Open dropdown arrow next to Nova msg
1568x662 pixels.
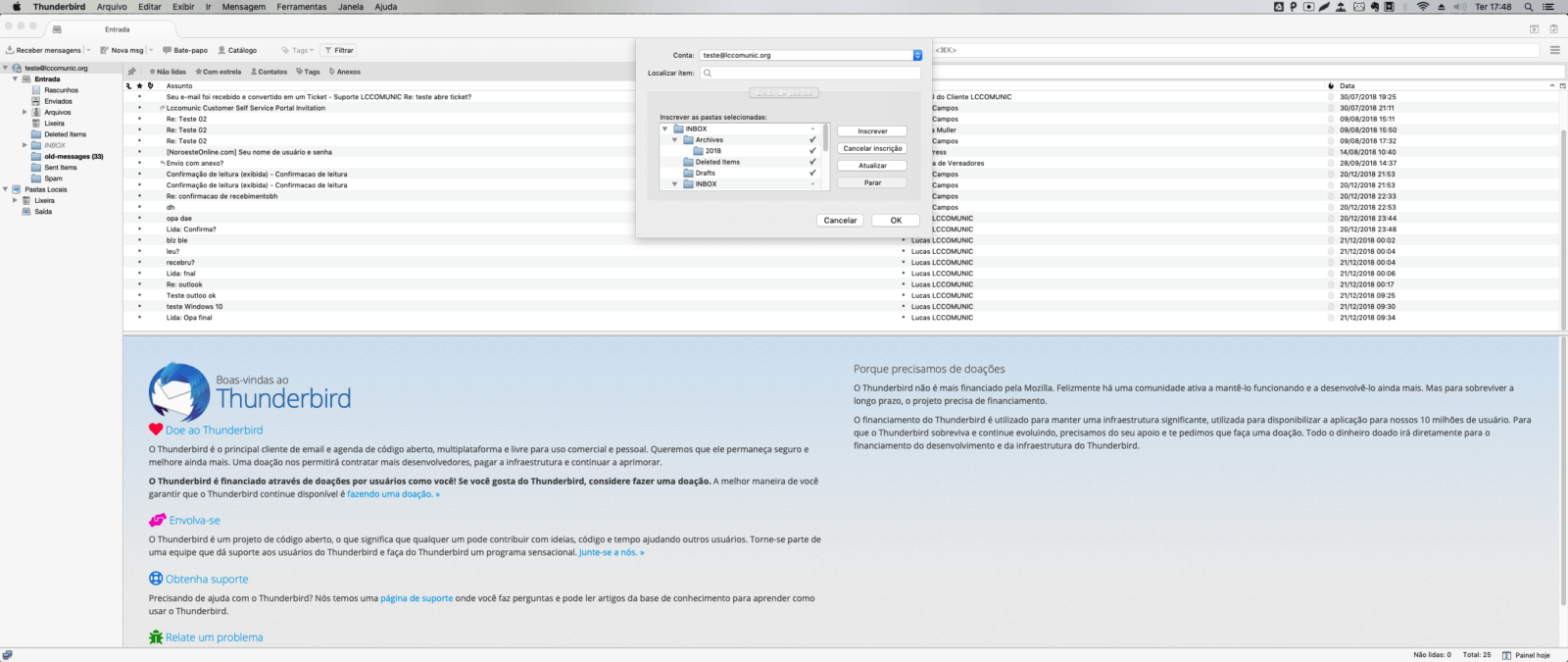[151, 50]
